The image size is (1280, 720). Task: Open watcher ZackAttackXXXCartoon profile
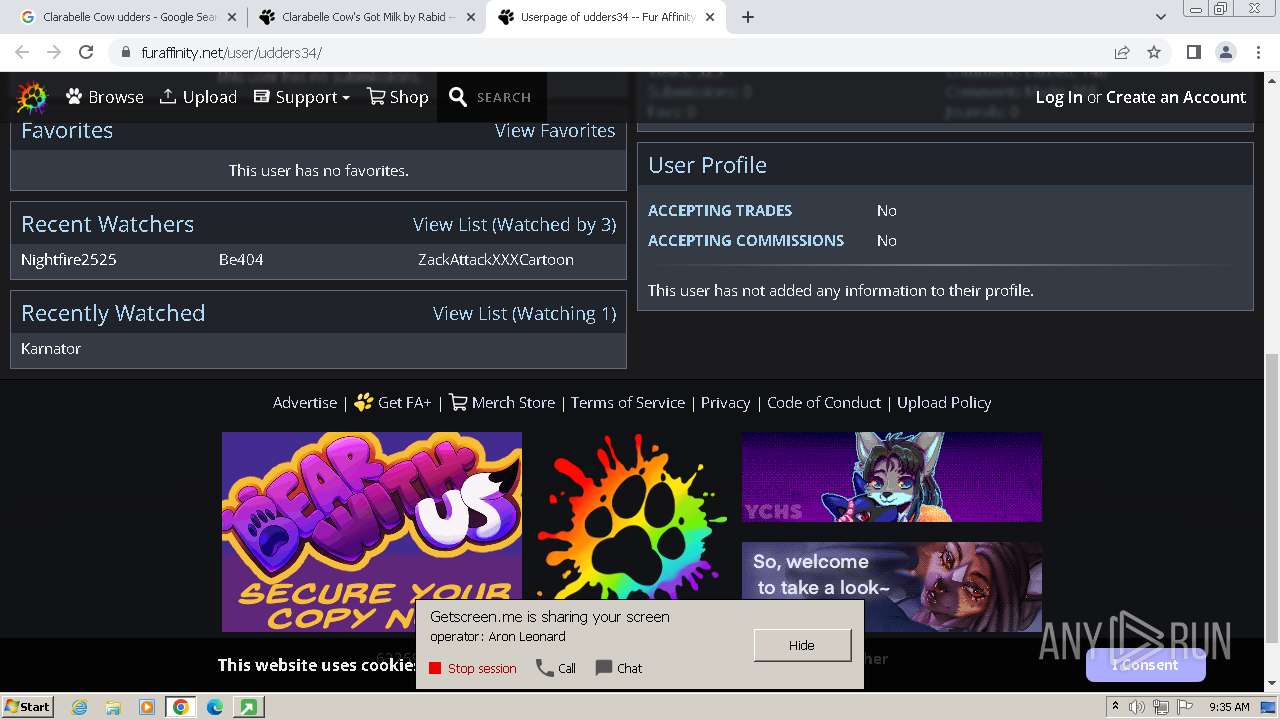click(x=496, y=260)
